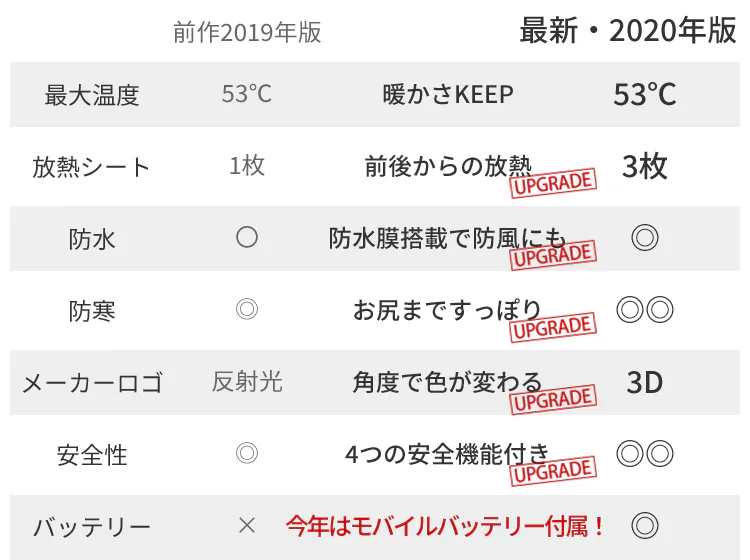Click the UPGRADE stamp in 安全性 row

[x=553, y=470]
